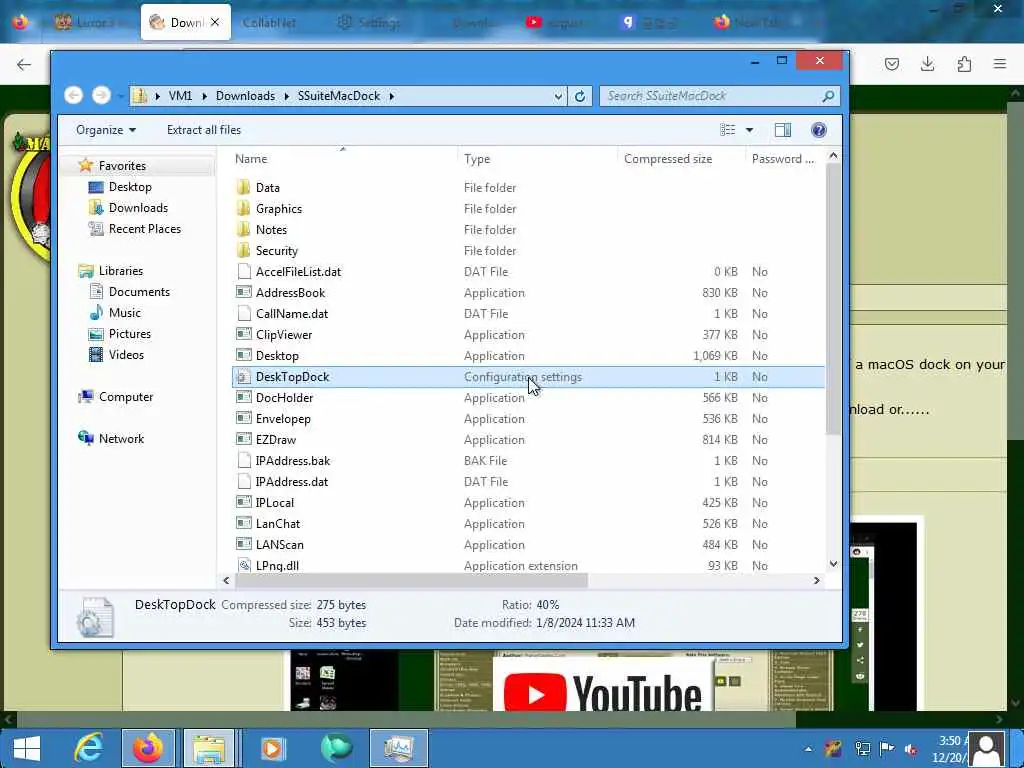Change view with the view icon
The width and height of the screenshot is (1024, 768).
click(x=728, y=130)
